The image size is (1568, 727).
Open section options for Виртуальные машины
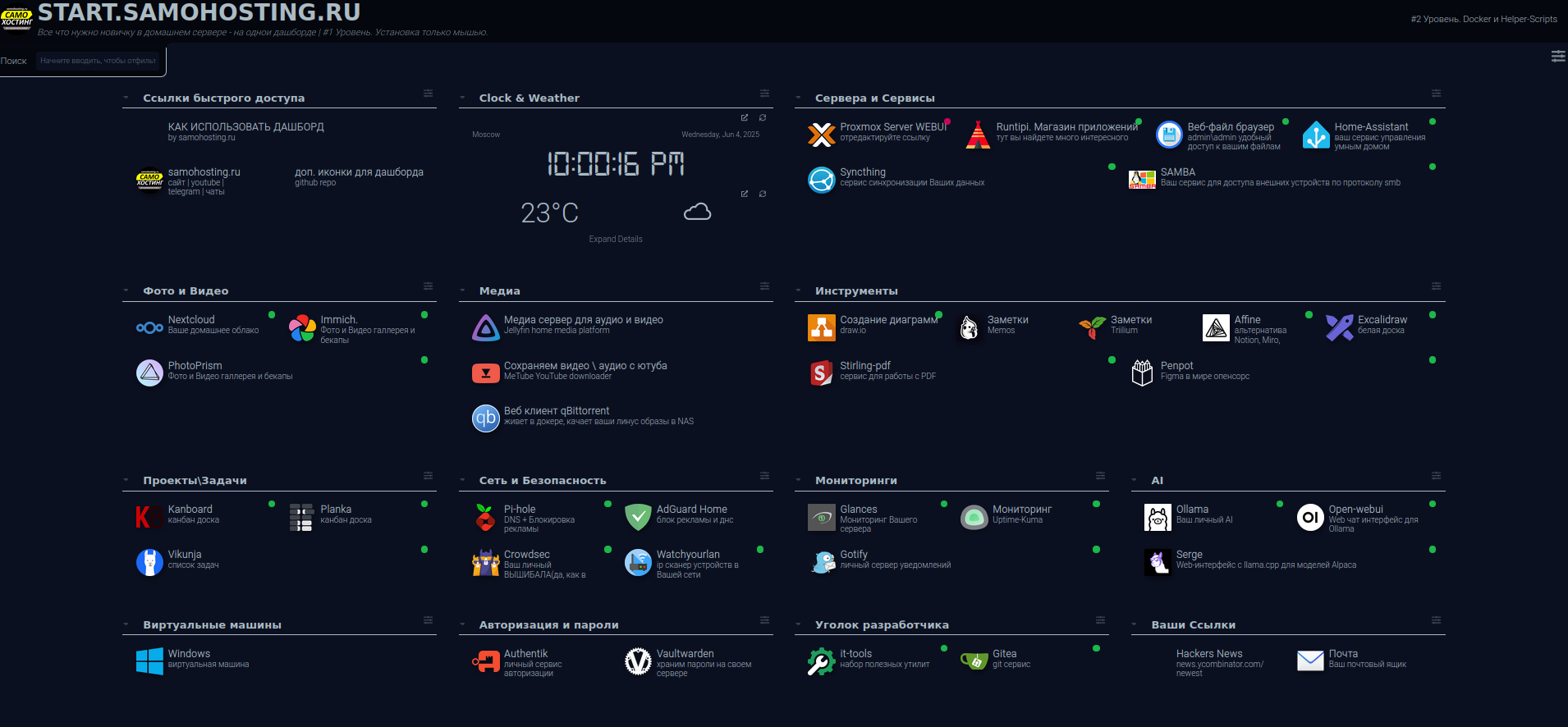428,620
